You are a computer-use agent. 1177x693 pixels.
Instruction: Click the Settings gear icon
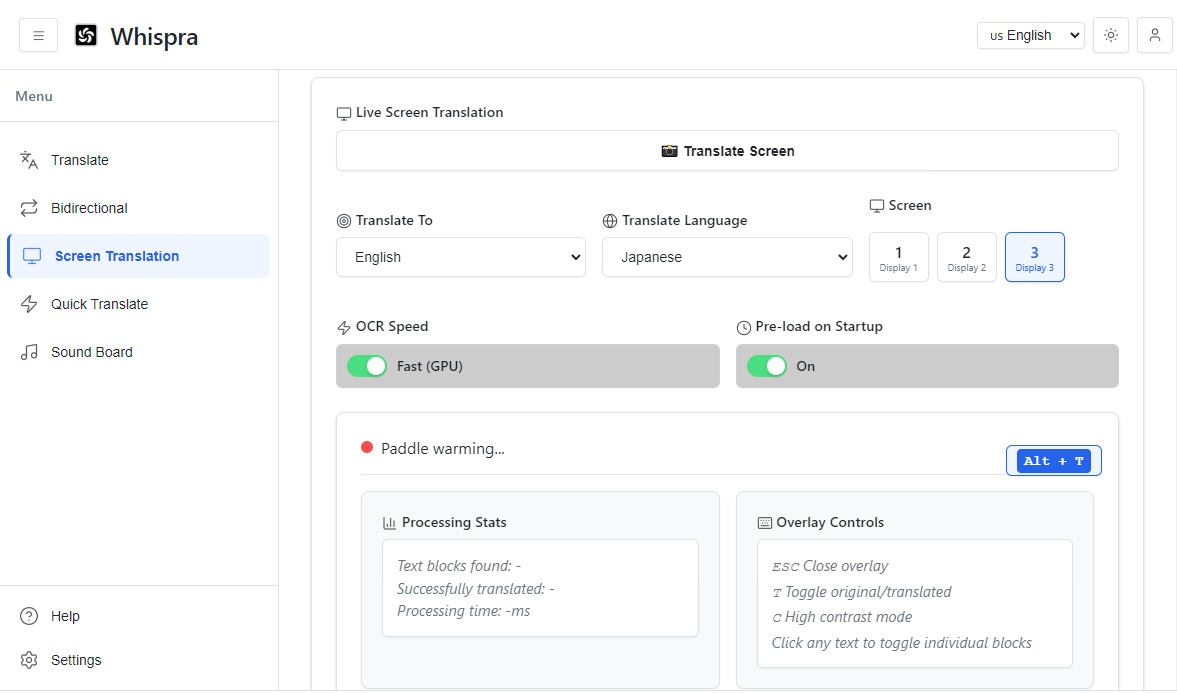(x=29, y=660)
